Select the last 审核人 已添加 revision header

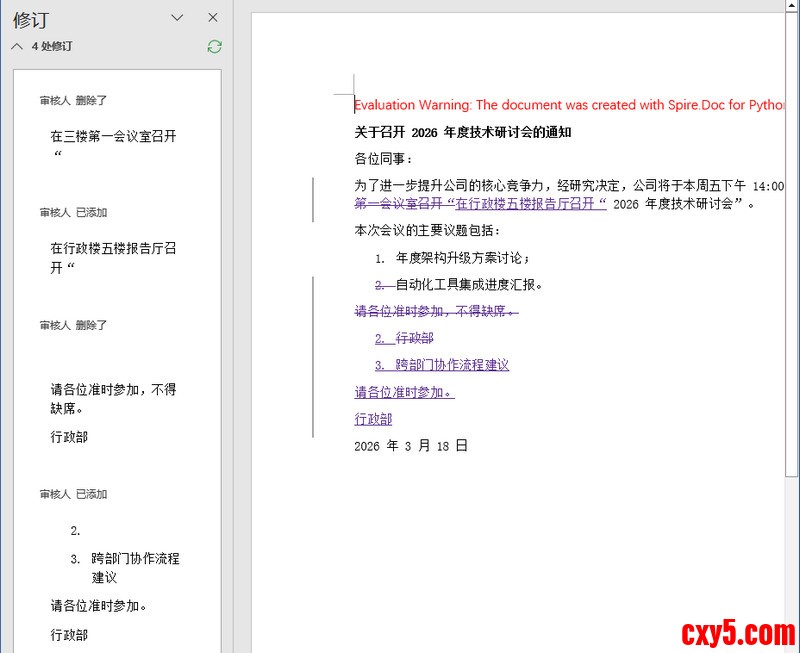click(73, 494)
